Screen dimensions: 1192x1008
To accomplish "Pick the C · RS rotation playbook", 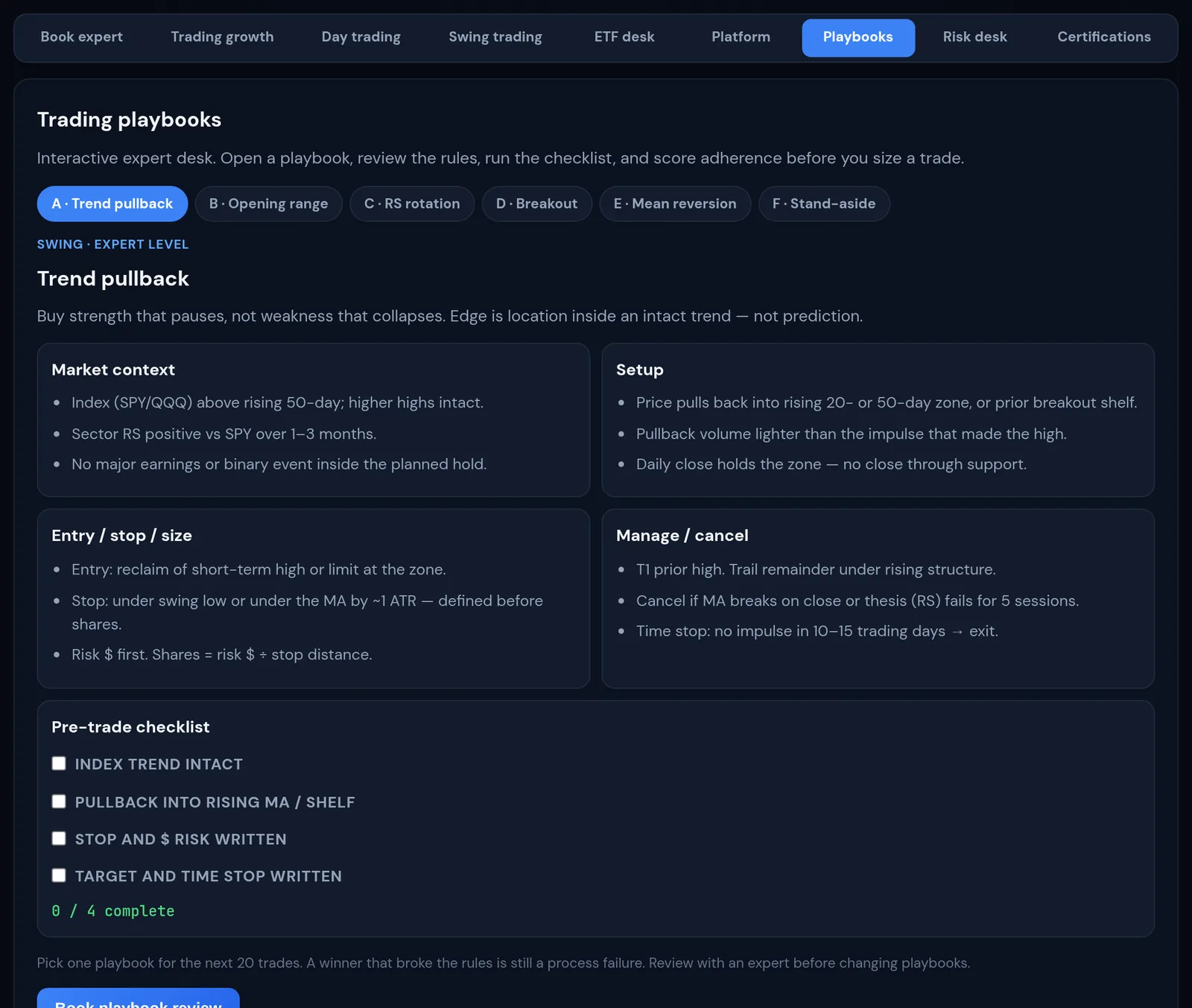I will 412,203.
